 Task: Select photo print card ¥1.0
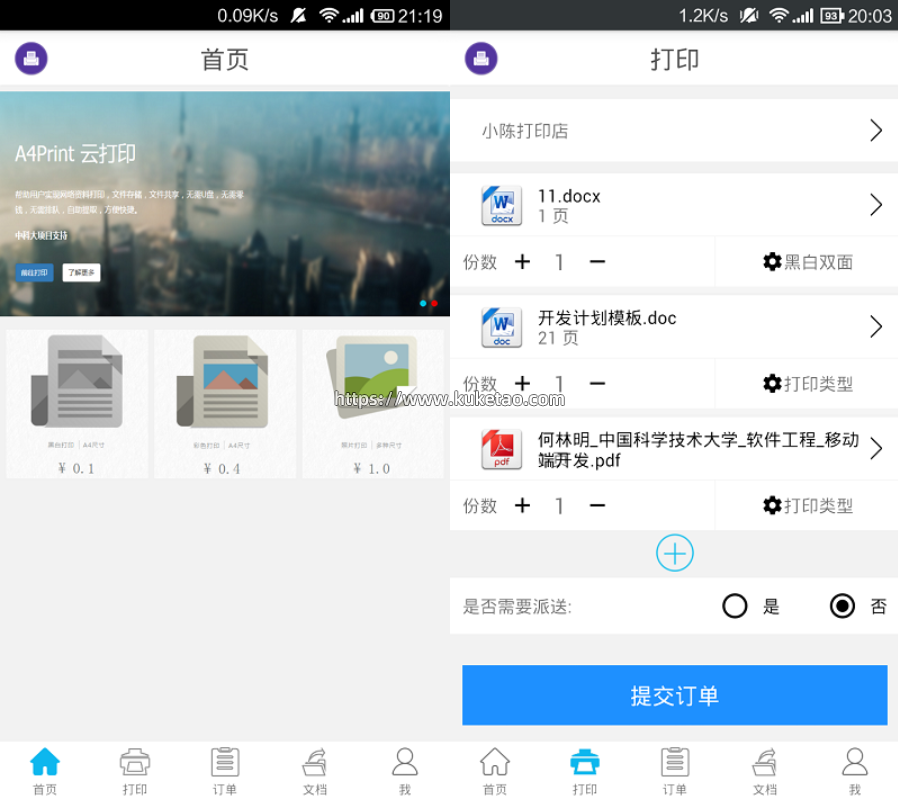coord(373,404)
